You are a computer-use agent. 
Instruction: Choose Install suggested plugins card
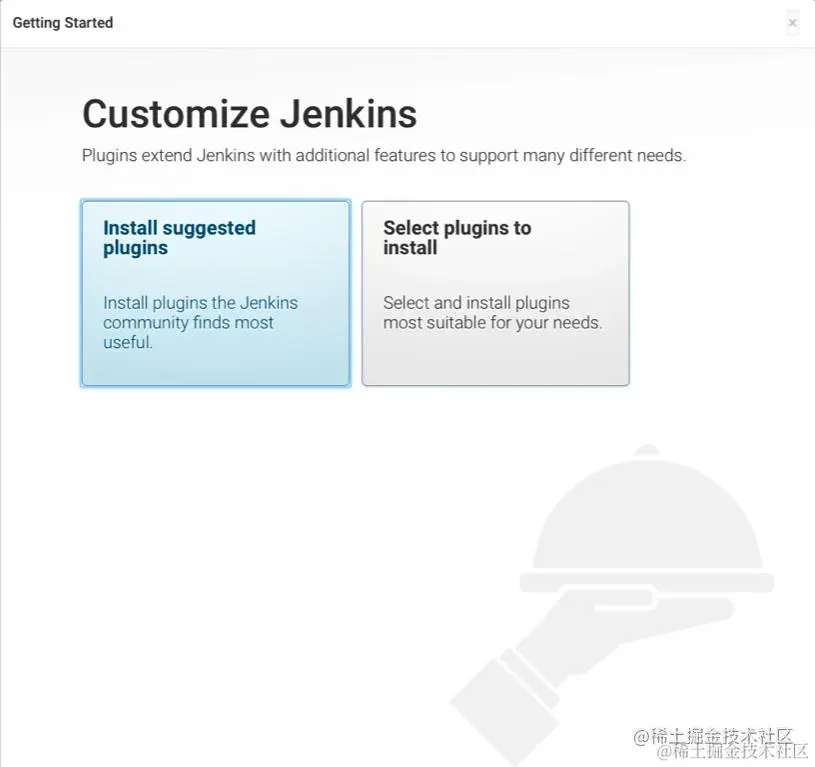(216, 293)
